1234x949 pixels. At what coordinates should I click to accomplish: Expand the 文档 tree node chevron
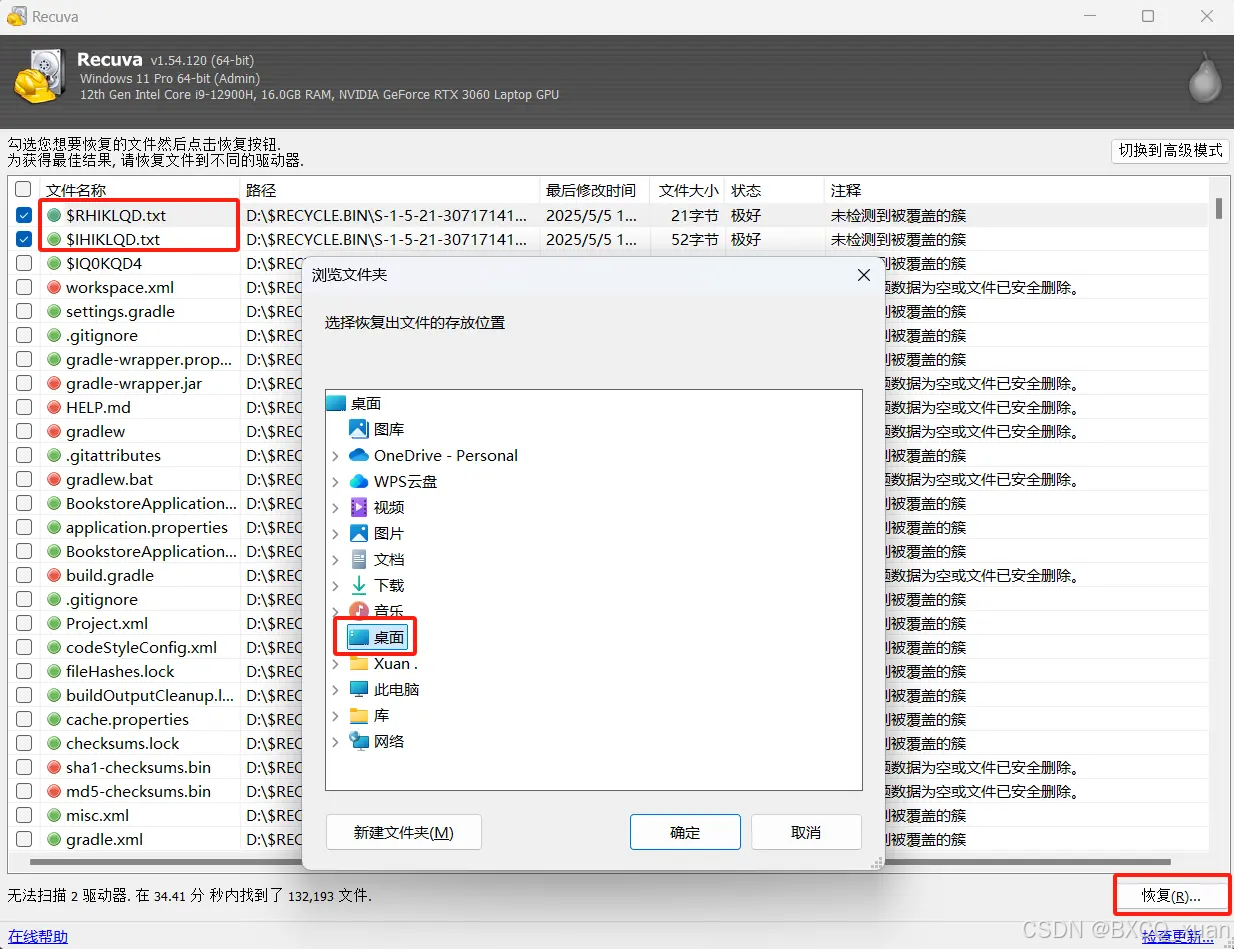(336, 560)
